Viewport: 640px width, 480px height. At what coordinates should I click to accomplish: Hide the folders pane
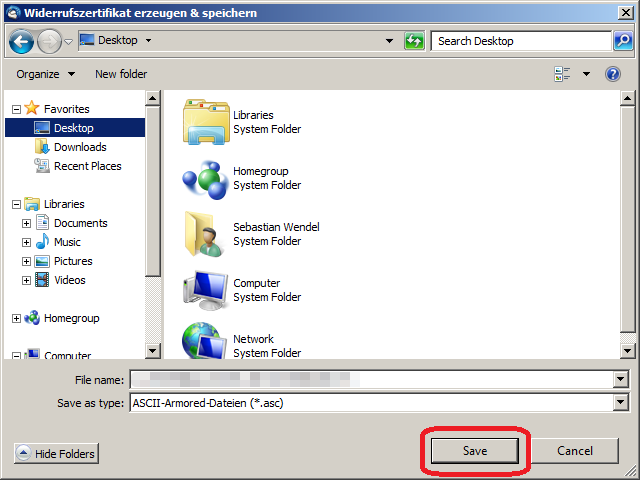point(57,454)
